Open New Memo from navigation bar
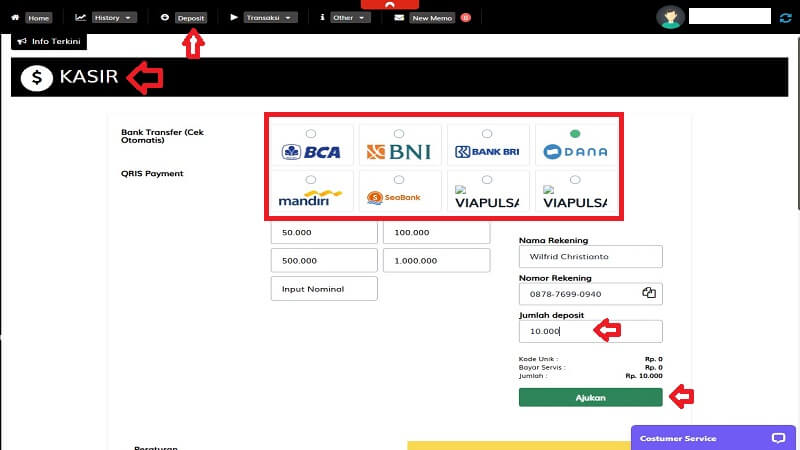 (433, 18)
